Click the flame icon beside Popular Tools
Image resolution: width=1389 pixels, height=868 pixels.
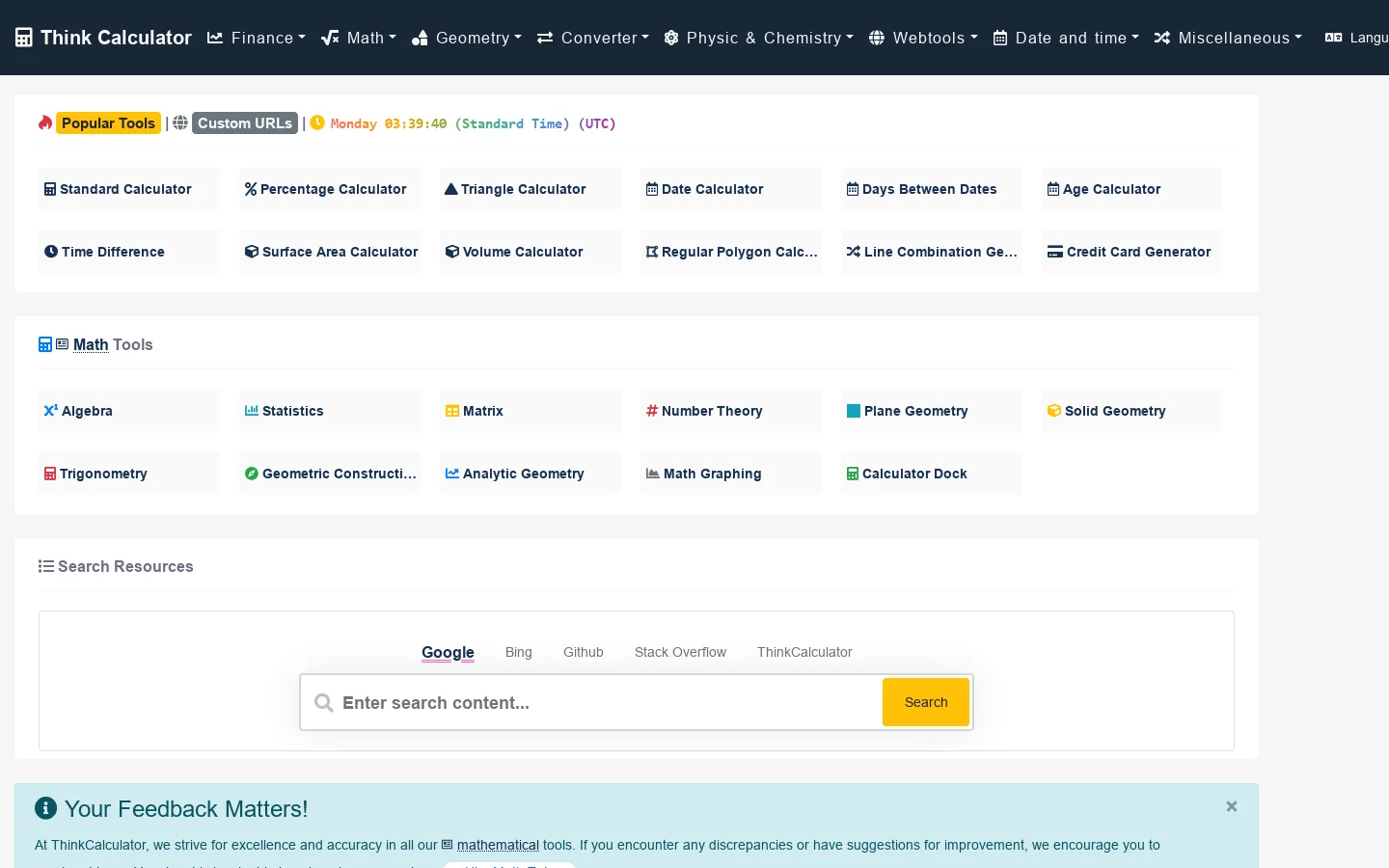point(45,122)
